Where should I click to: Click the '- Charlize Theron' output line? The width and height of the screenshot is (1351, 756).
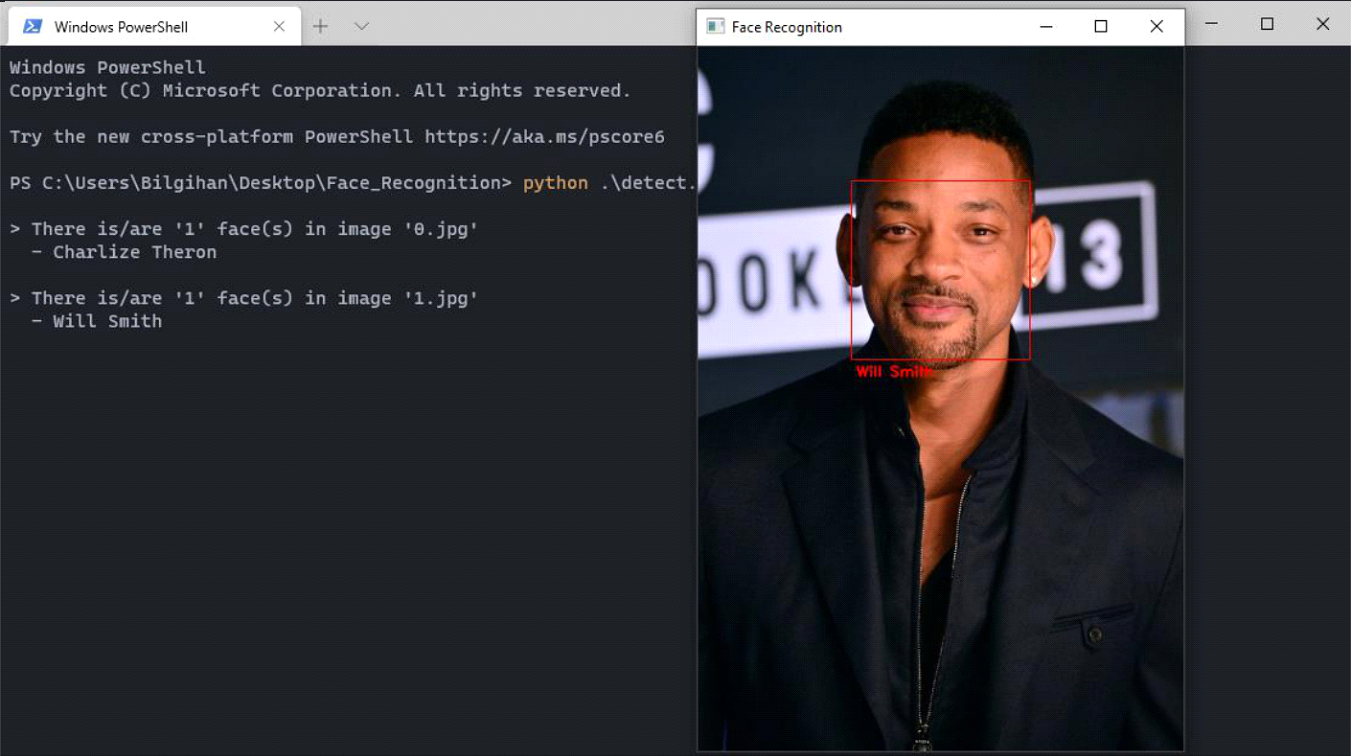coord(124,252)
